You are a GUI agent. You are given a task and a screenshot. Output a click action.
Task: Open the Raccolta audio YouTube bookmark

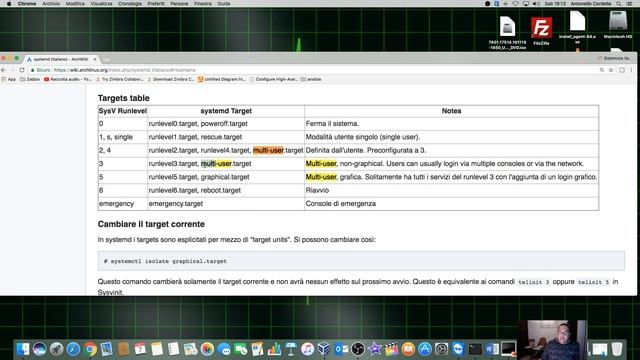pos(68,79)
